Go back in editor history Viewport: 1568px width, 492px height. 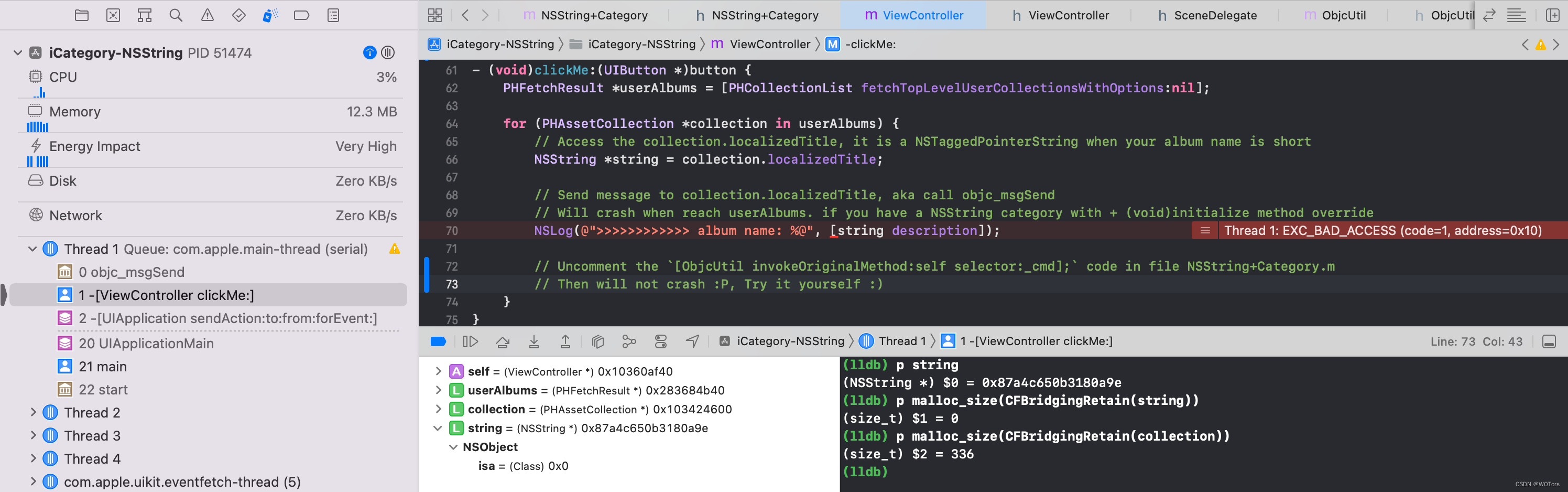click(x=465, y=15)
